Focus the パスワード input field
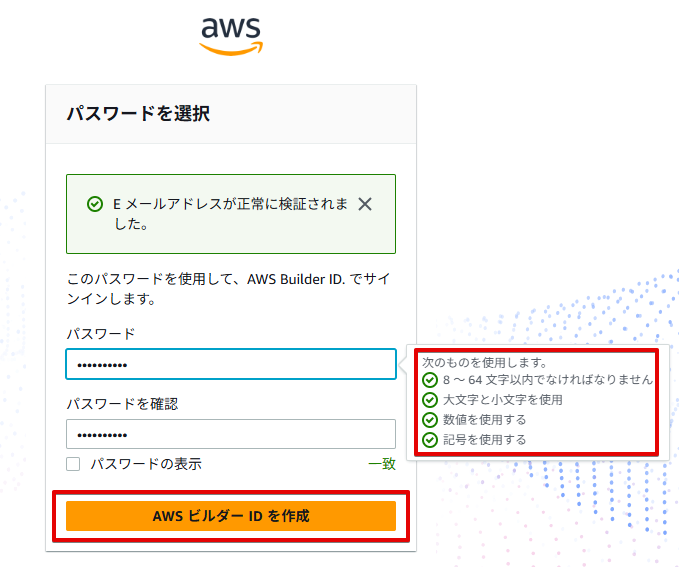Image resolution: width=679 pixels, height=567 pixels. (x=231, y=364)
